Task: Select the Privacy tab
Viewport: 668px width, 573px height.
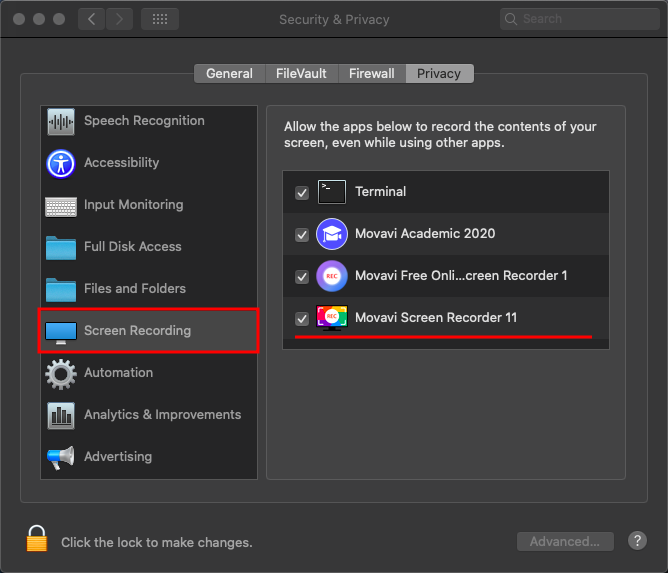Action: 439,74
